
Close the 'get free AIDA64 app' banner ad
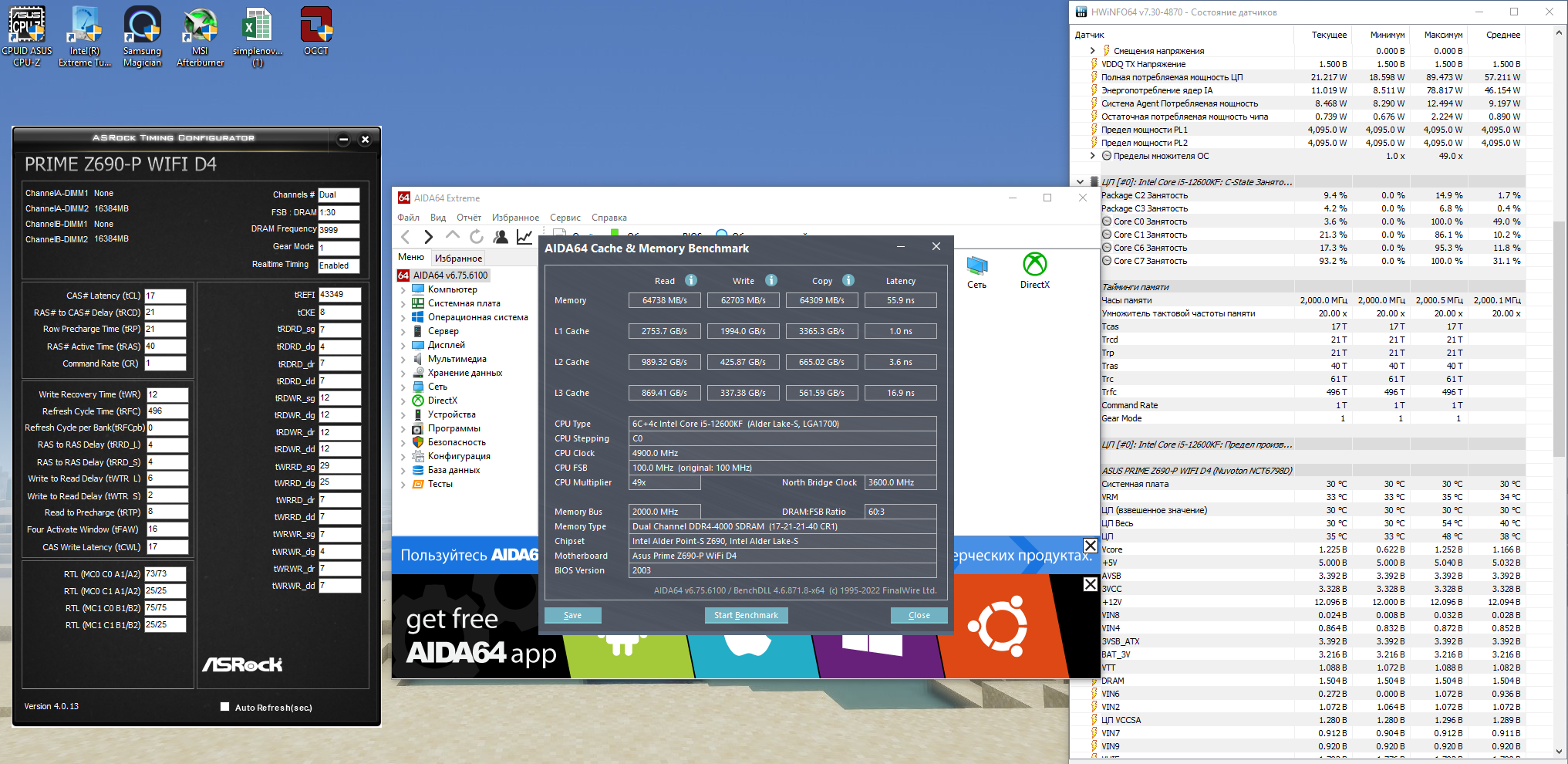pyautogui.click(x=1090, y=584)
